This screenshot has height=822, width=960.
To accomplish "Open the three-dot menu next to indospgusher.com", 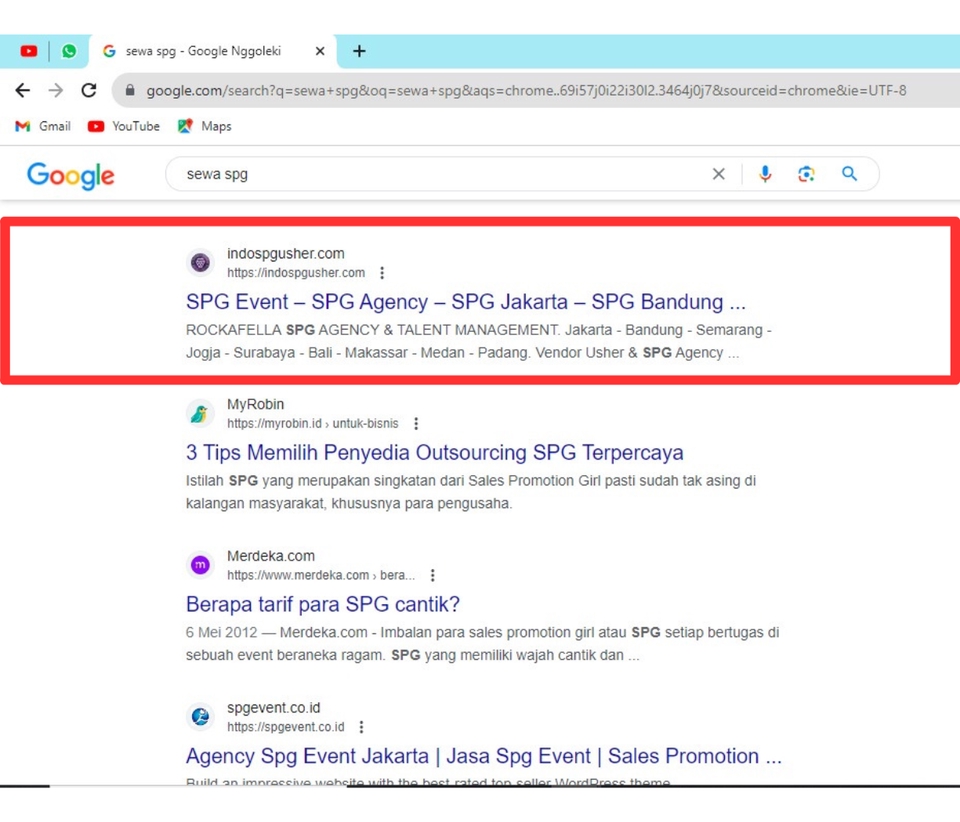I will point(382,272).
